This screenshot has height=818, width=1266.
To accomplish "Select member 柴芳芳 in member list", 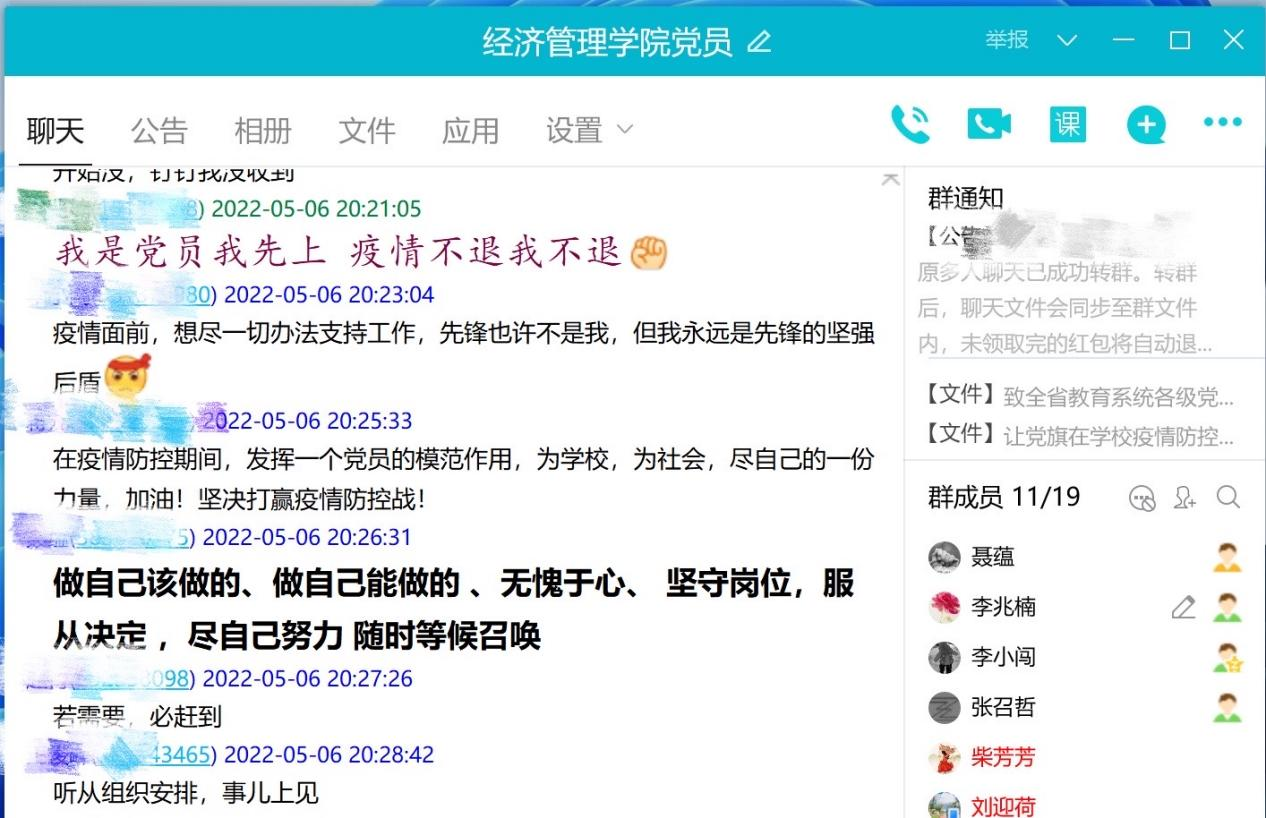I will pos(1002,757).
